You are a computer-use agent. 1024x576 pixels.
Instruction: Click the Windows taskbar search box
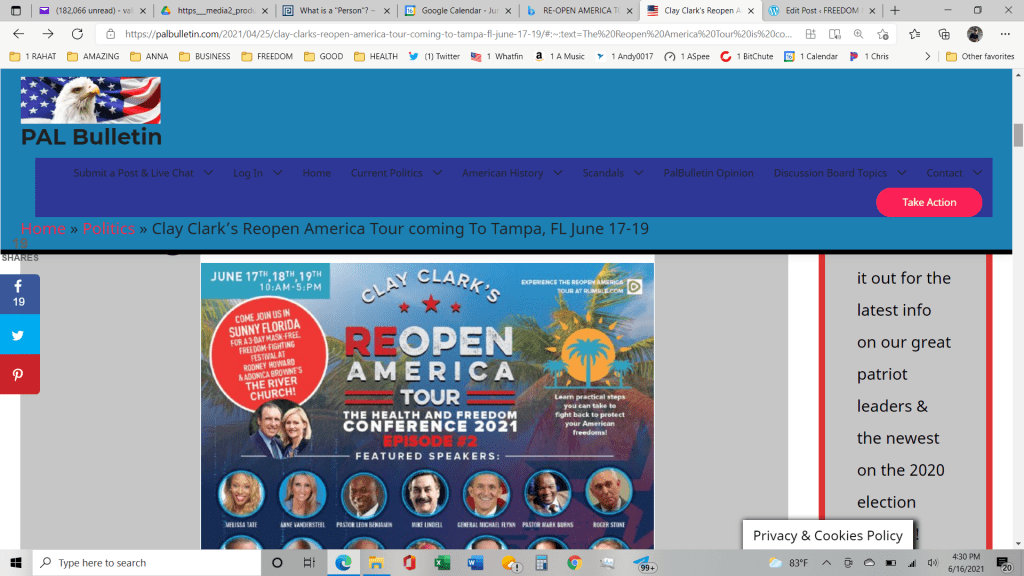point(145,562)
